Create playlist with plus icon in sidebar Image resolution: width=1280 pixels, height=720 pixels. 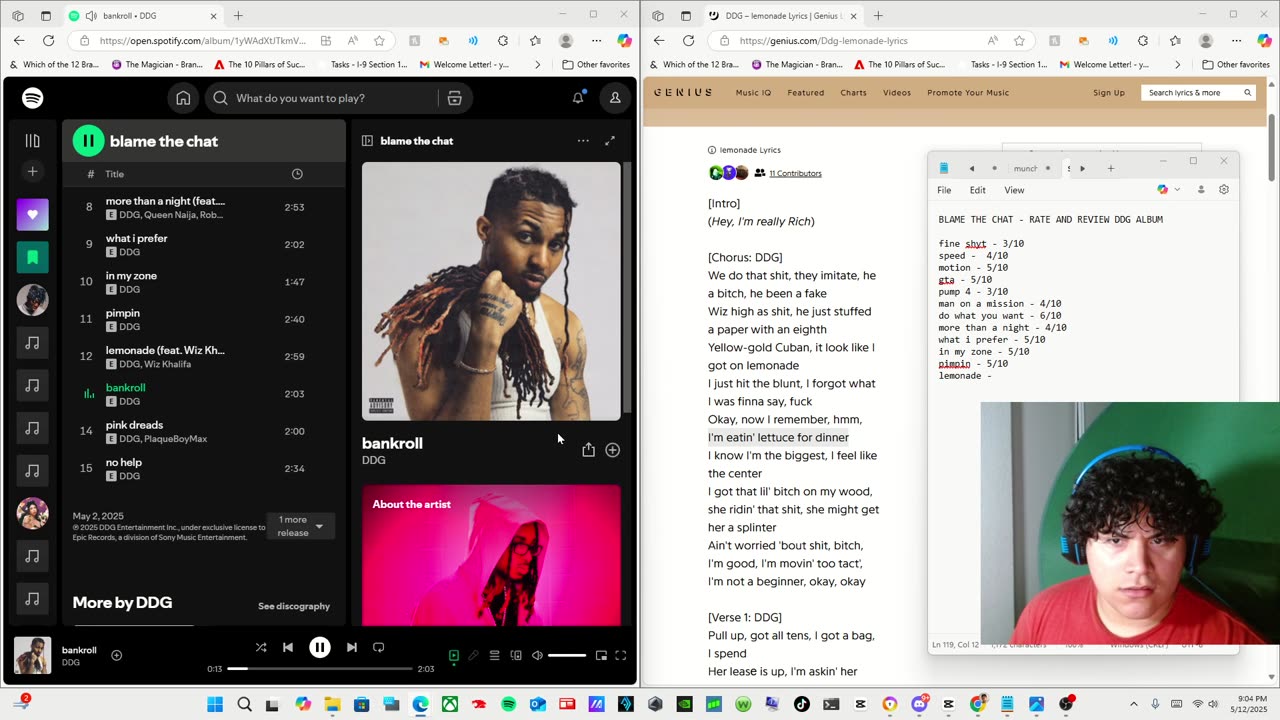pyautogui.click(x=32, y=172)
